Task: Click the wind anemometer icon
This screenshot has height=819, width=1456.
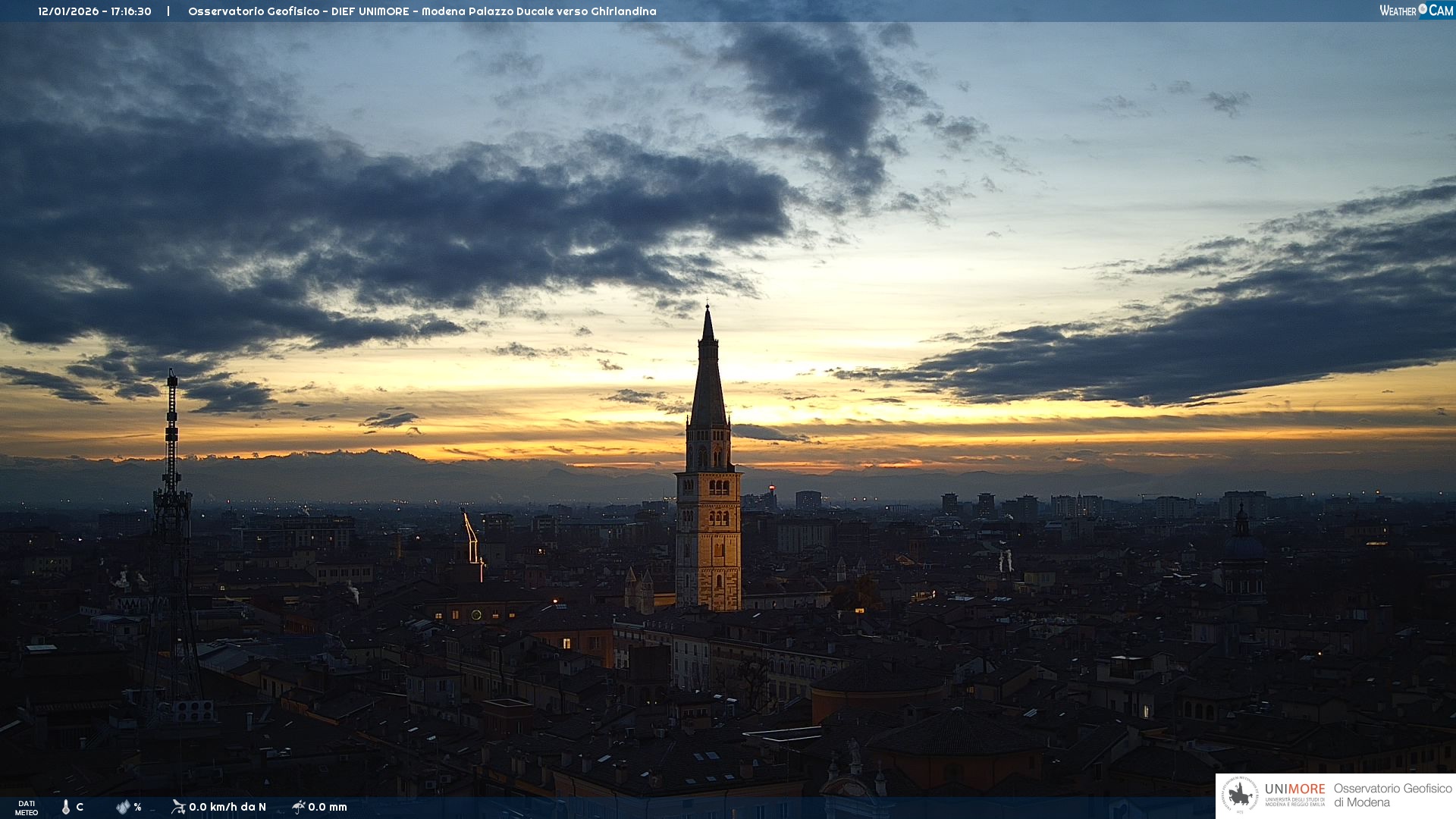Action: tap(178, 807)
